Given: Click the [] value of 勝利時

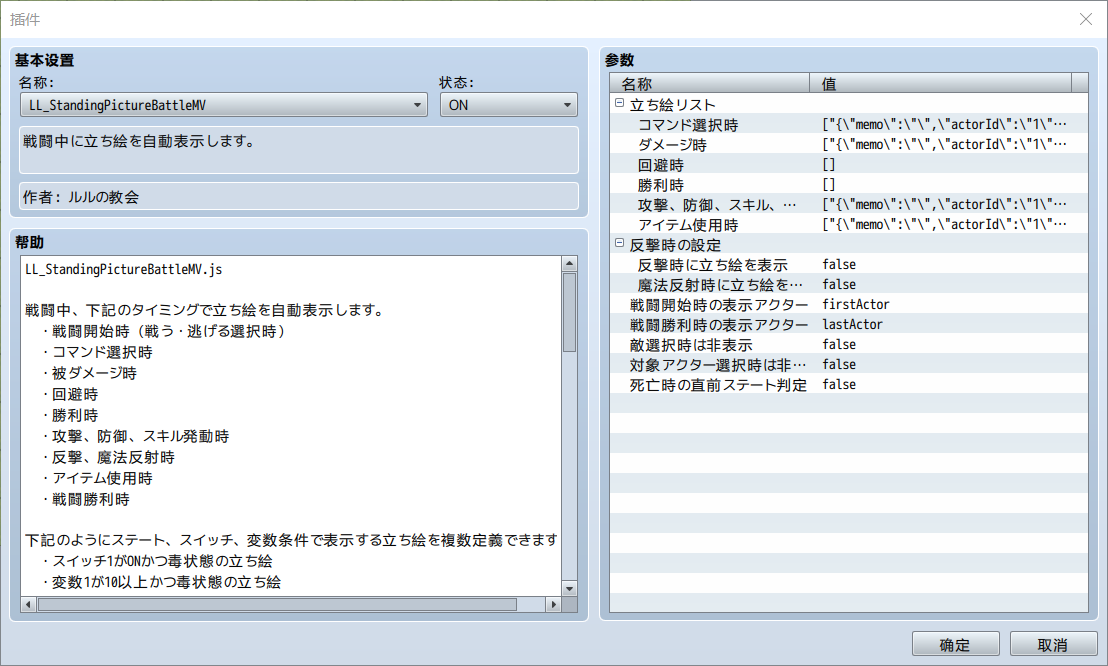Looking at the screenshot, I should 829,185.
